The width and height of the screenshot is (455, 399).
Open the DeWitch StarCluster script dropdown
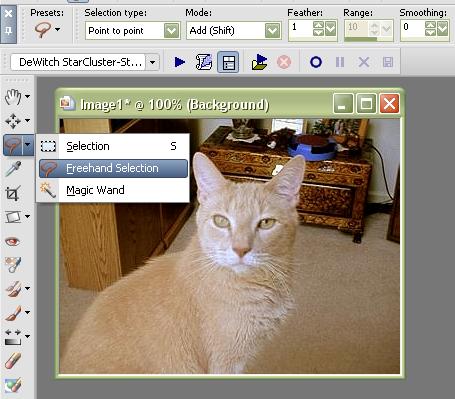pos(152,62)
